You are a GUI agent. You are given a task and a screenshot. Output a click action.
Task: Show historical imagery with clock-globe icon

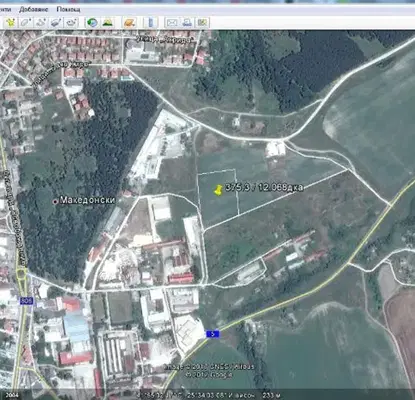pos(92,23)
